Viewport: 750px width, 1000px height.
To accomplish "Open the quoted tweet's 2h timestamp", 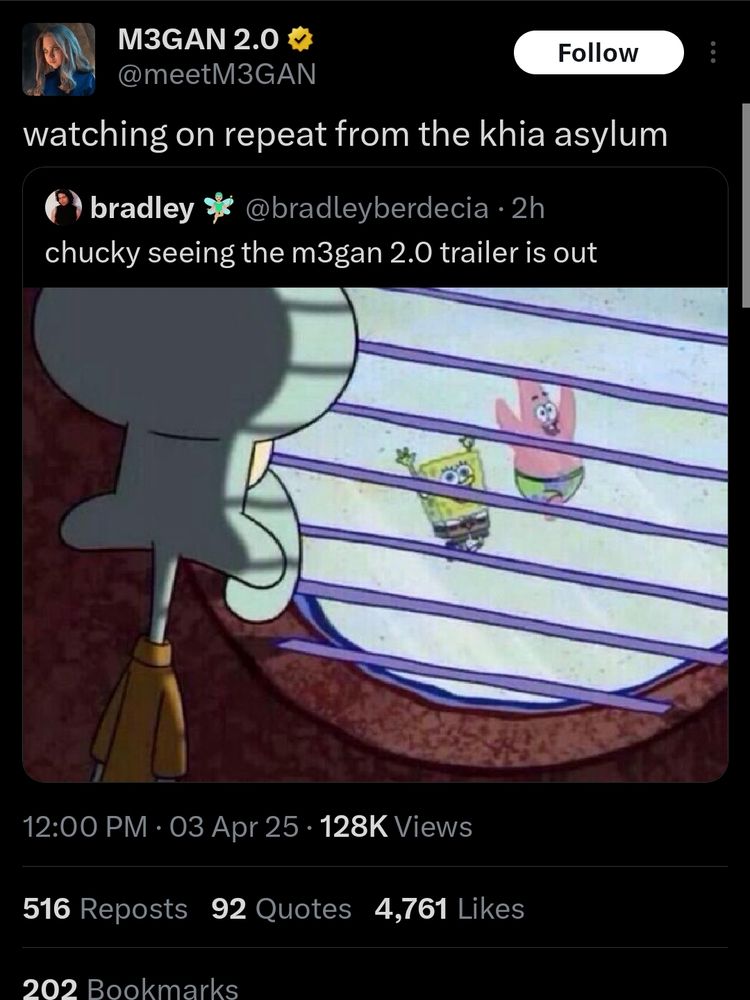I will (x=528, y=208).
